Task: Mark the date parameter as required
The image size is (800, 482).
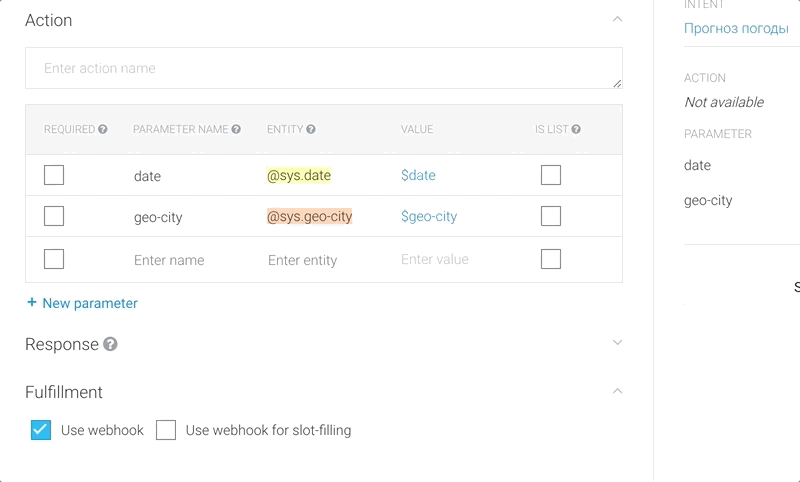Action: point(54,175)
